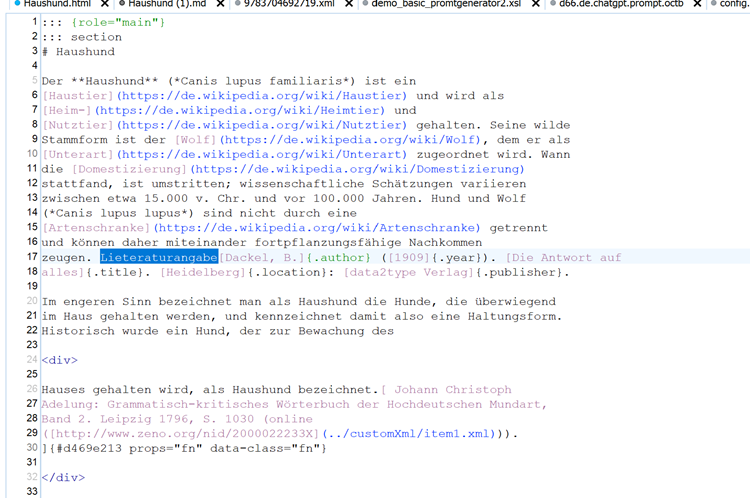Click line number 17 in the gutter
The image size is (750, 498).
[32, 256]
